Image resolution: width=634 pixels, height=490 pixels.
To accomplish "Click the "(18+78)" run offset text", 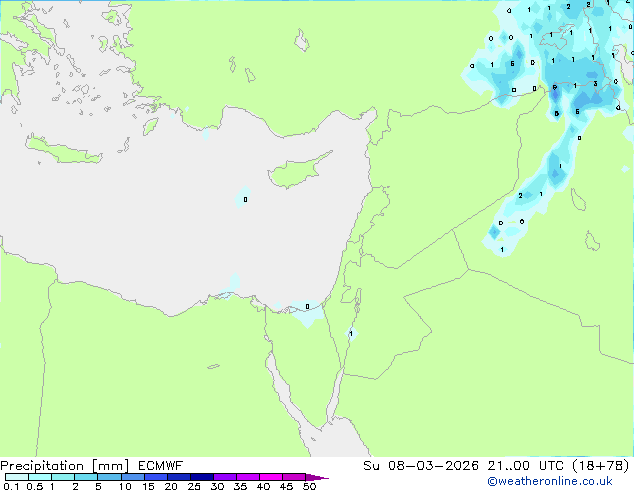I will (x=601, y=466).
